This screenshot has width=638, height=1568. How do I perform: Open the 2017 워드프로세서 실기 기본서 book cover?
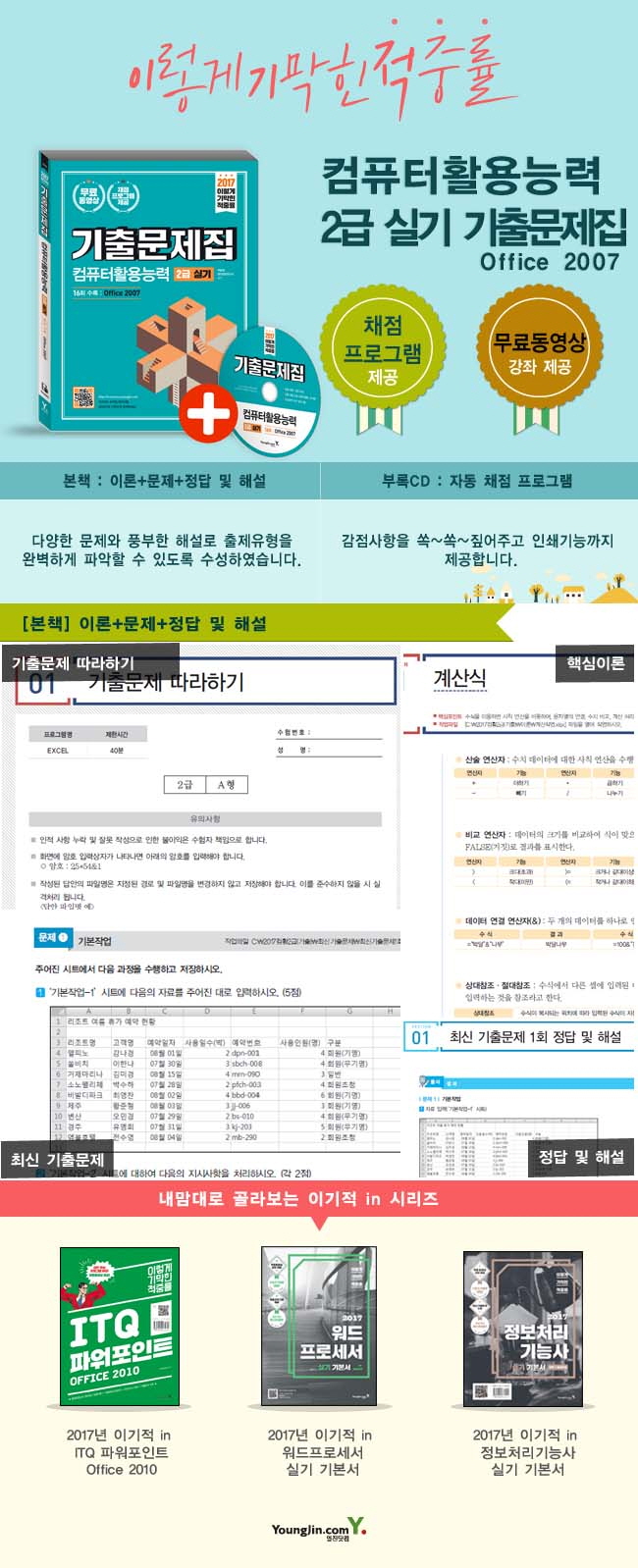point(319,1327)
